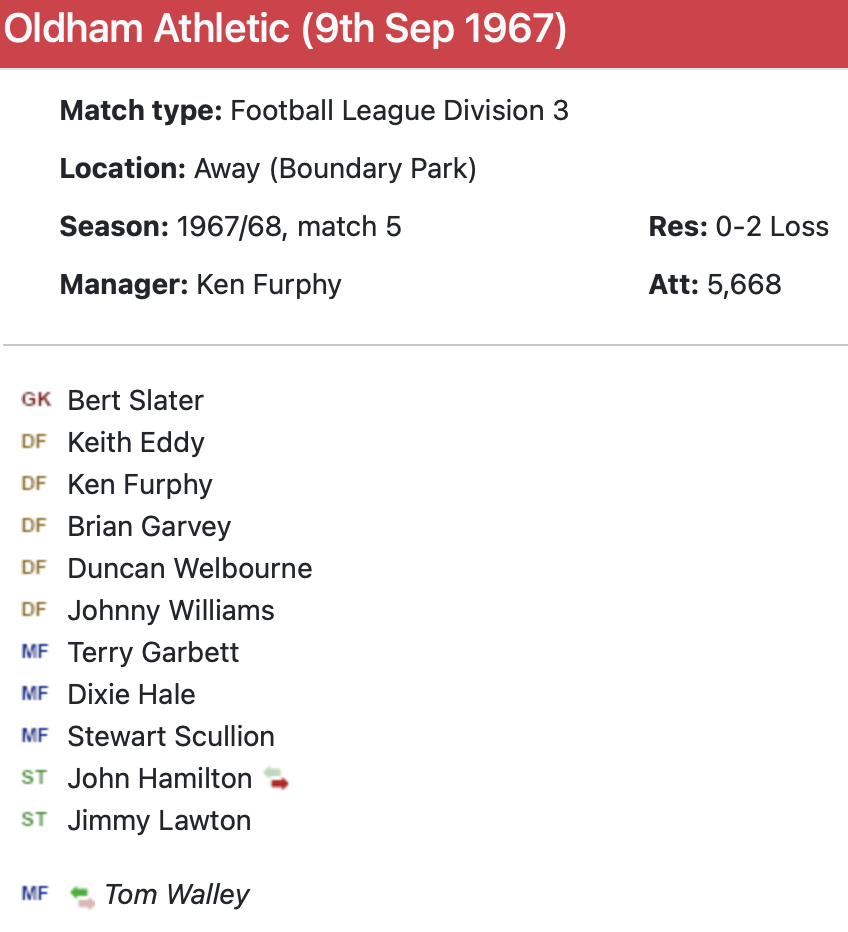
Task: Click substituted-on arrows icon before Tom Walley
Action: tap(83, 895)
